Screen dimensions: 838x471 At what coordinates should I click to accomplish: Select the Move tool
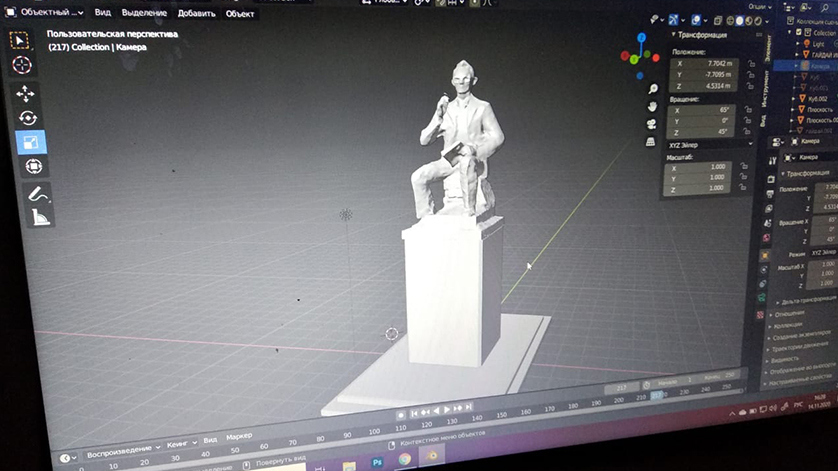(x=25, y=93)
